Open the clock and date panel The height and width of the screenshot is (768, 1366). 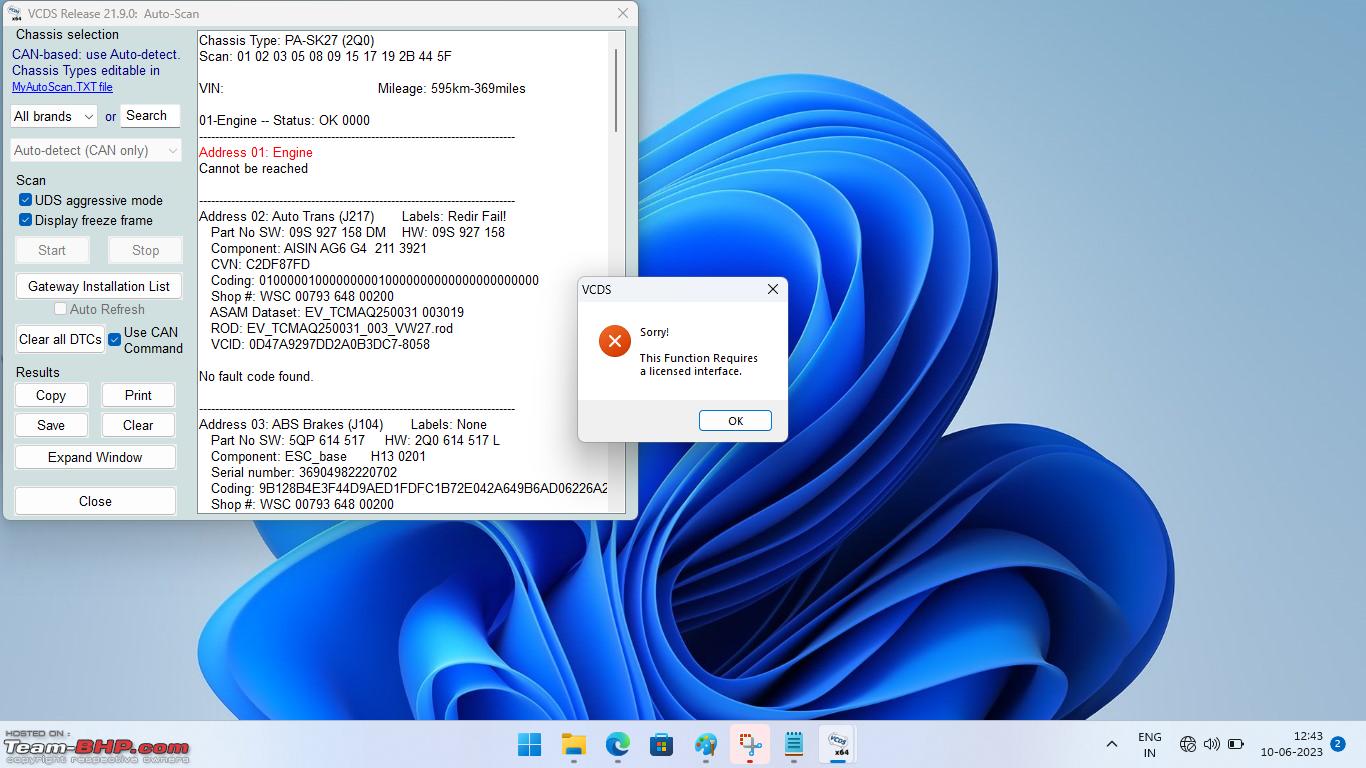1292,744
